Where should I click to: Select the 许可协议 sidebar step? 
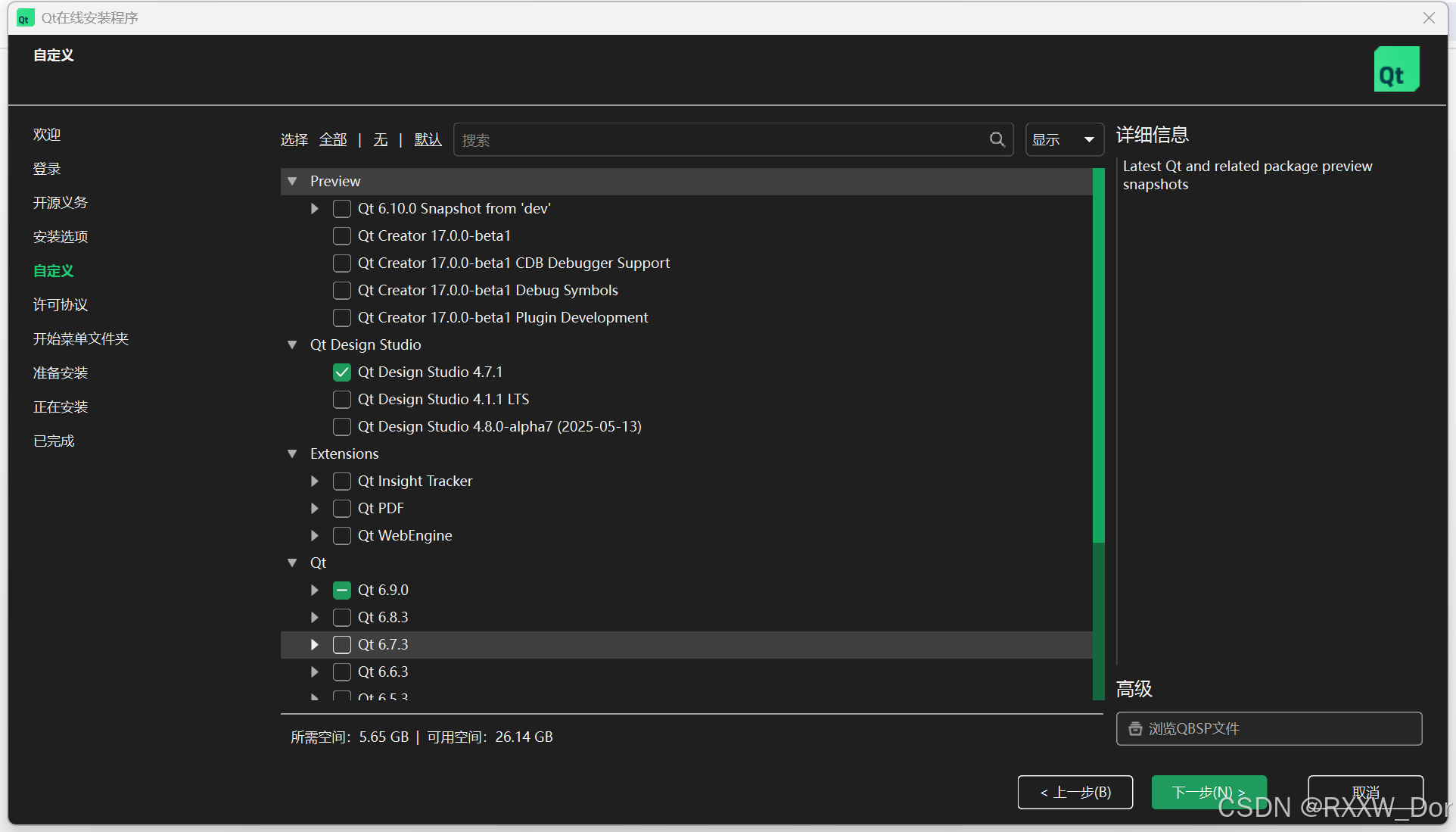click(x=61, y=305)
